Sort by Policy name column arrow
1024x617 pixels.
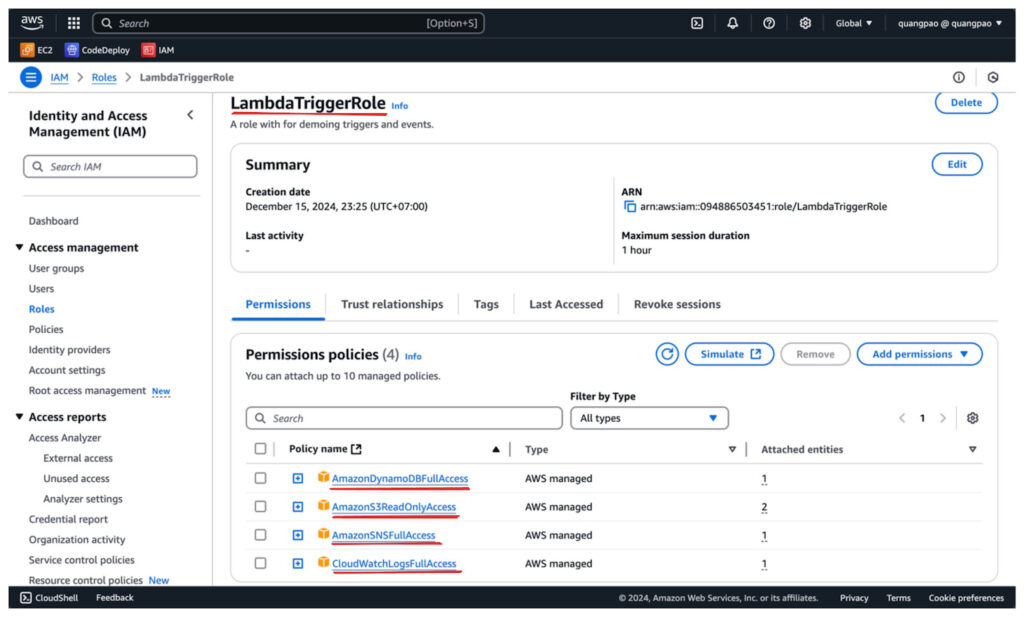tap(496, 449)
